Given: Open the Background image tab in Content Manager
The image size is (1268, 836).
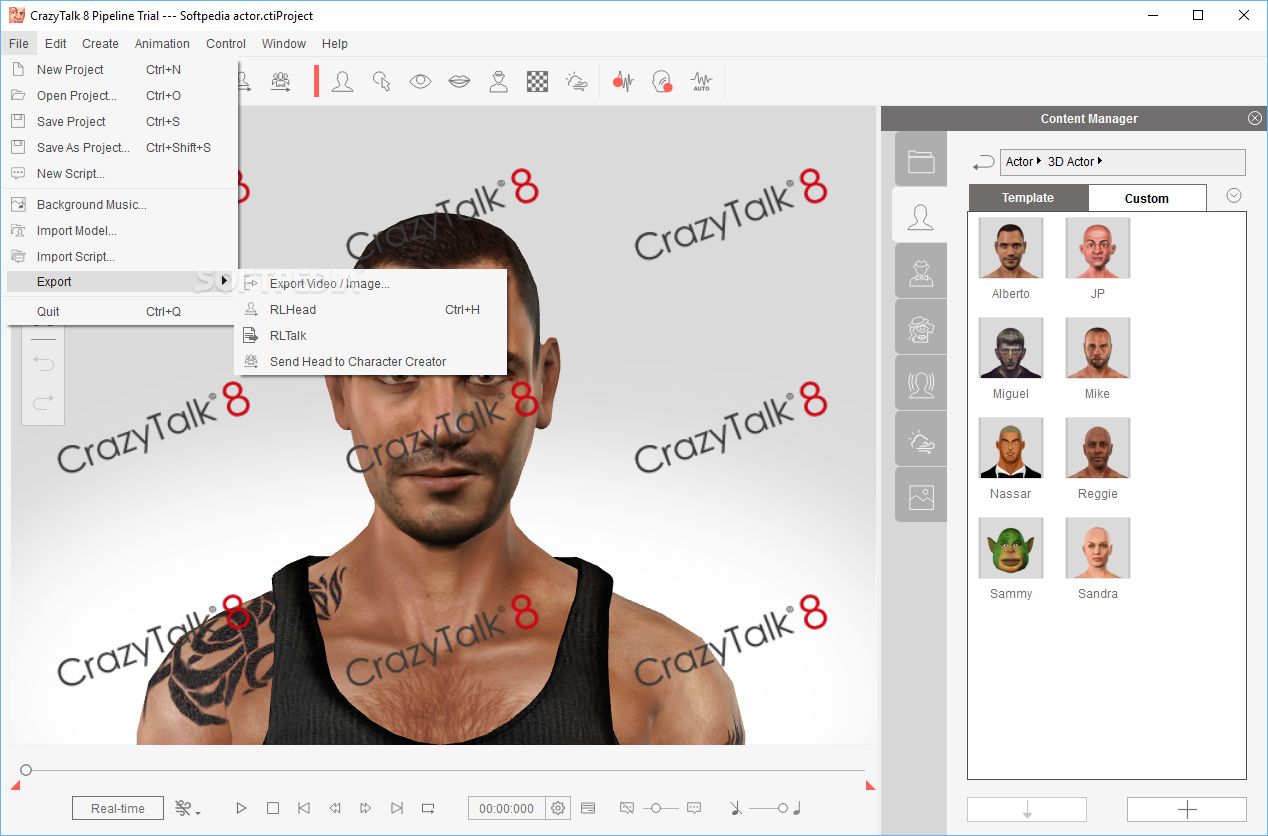Looking at the screenshot, I should click(921, 495).
